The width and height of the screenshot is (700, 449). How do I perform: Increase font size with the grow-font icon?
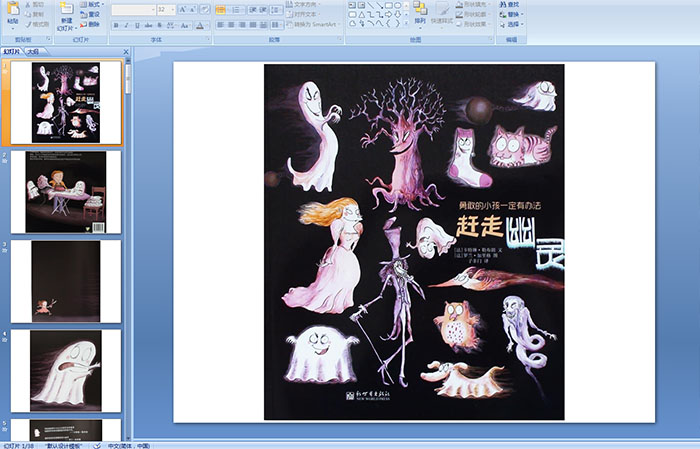183,9
